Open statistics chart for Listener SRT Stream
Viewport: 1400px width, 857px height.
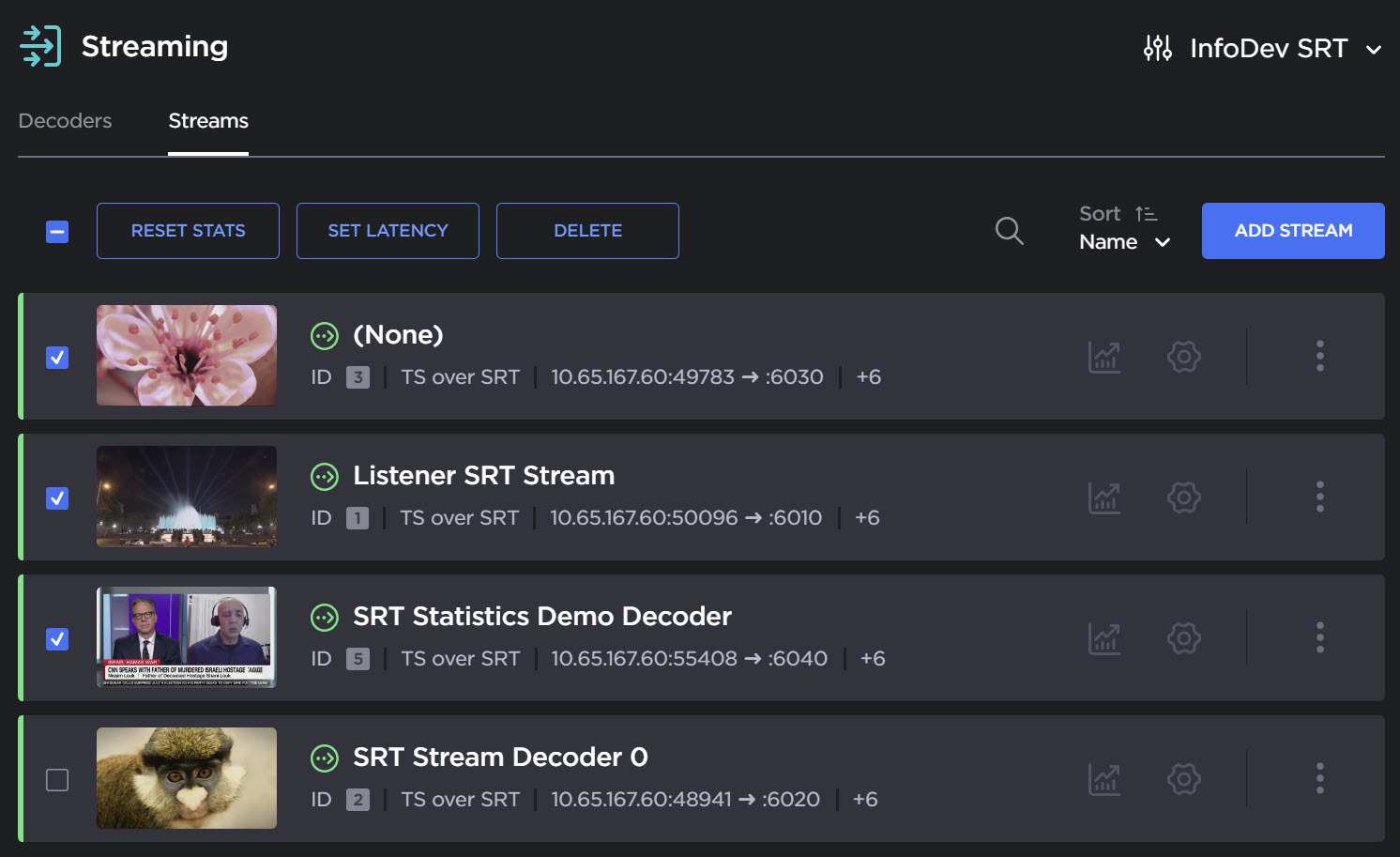1104,497
